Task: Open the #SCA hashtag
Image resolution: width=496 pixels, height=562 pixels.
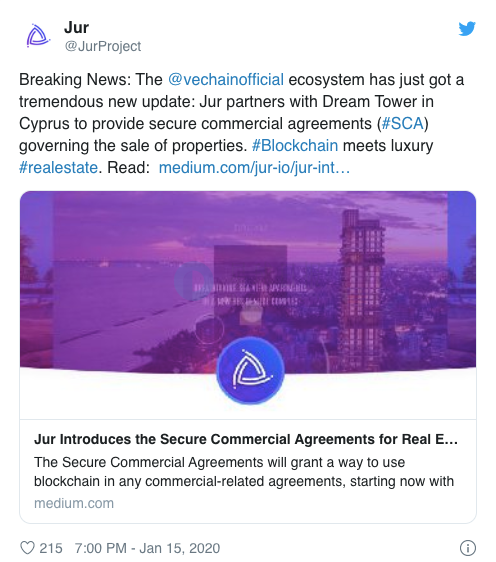Action: [x=402, y=123]
